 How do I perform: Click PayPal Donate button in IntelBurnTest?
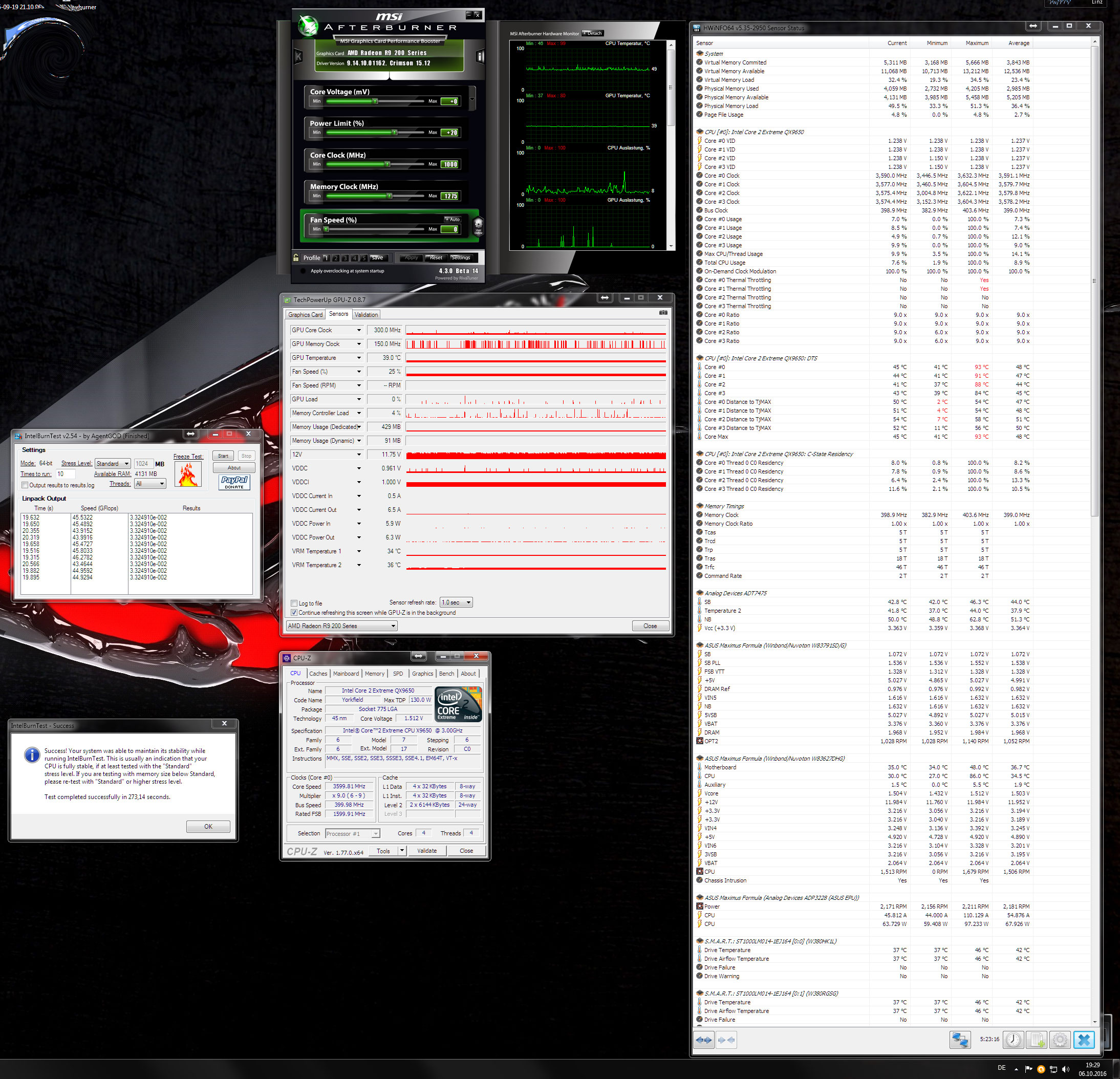[234, 482]
